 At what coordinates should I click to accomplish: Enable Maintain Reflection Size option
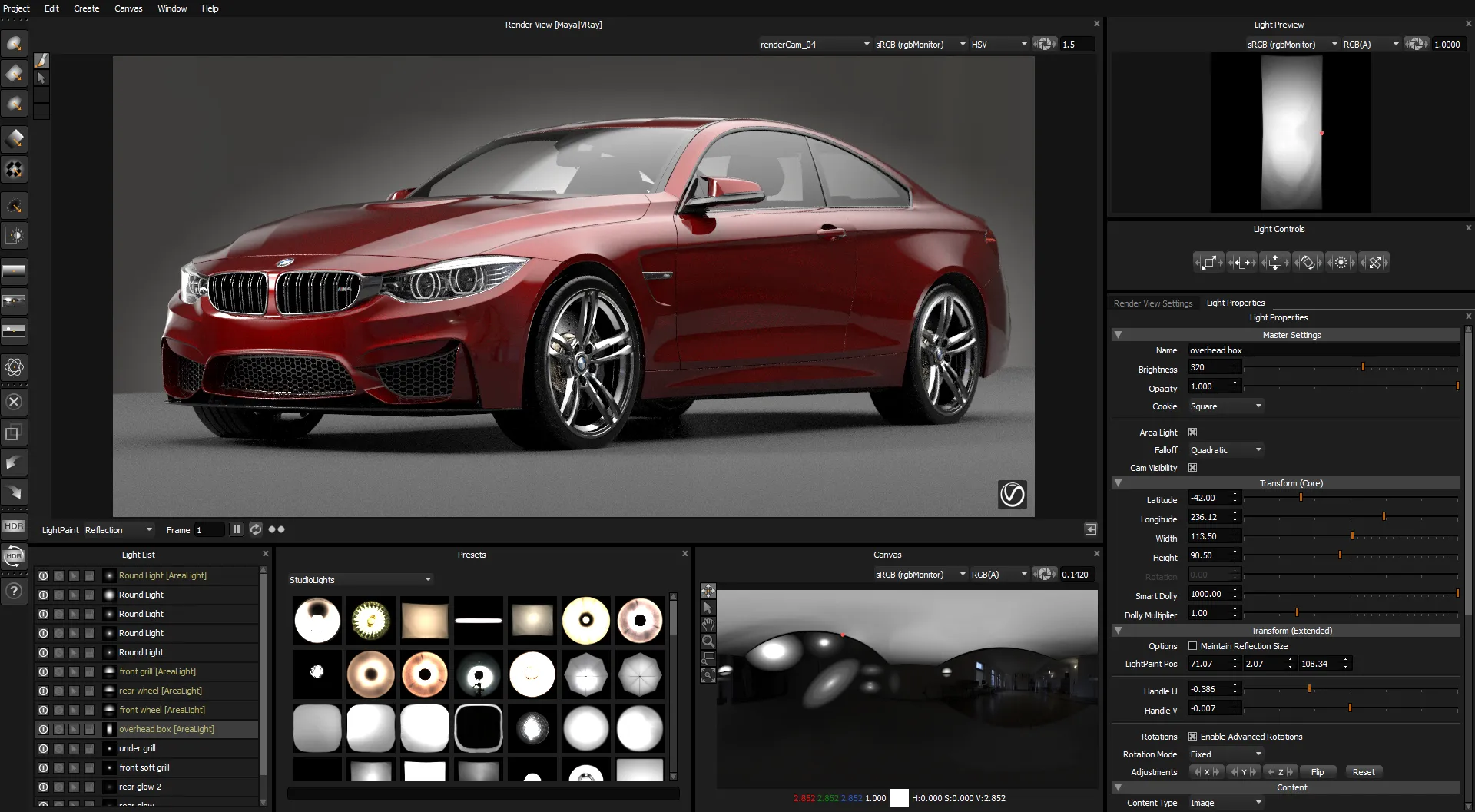point(1192,646)
